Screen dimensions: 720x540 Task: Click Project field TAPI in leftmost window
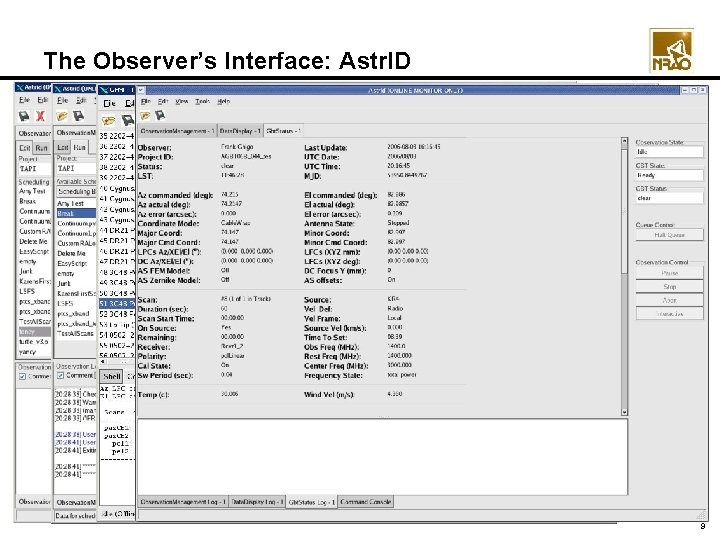[x=34, y=169]
